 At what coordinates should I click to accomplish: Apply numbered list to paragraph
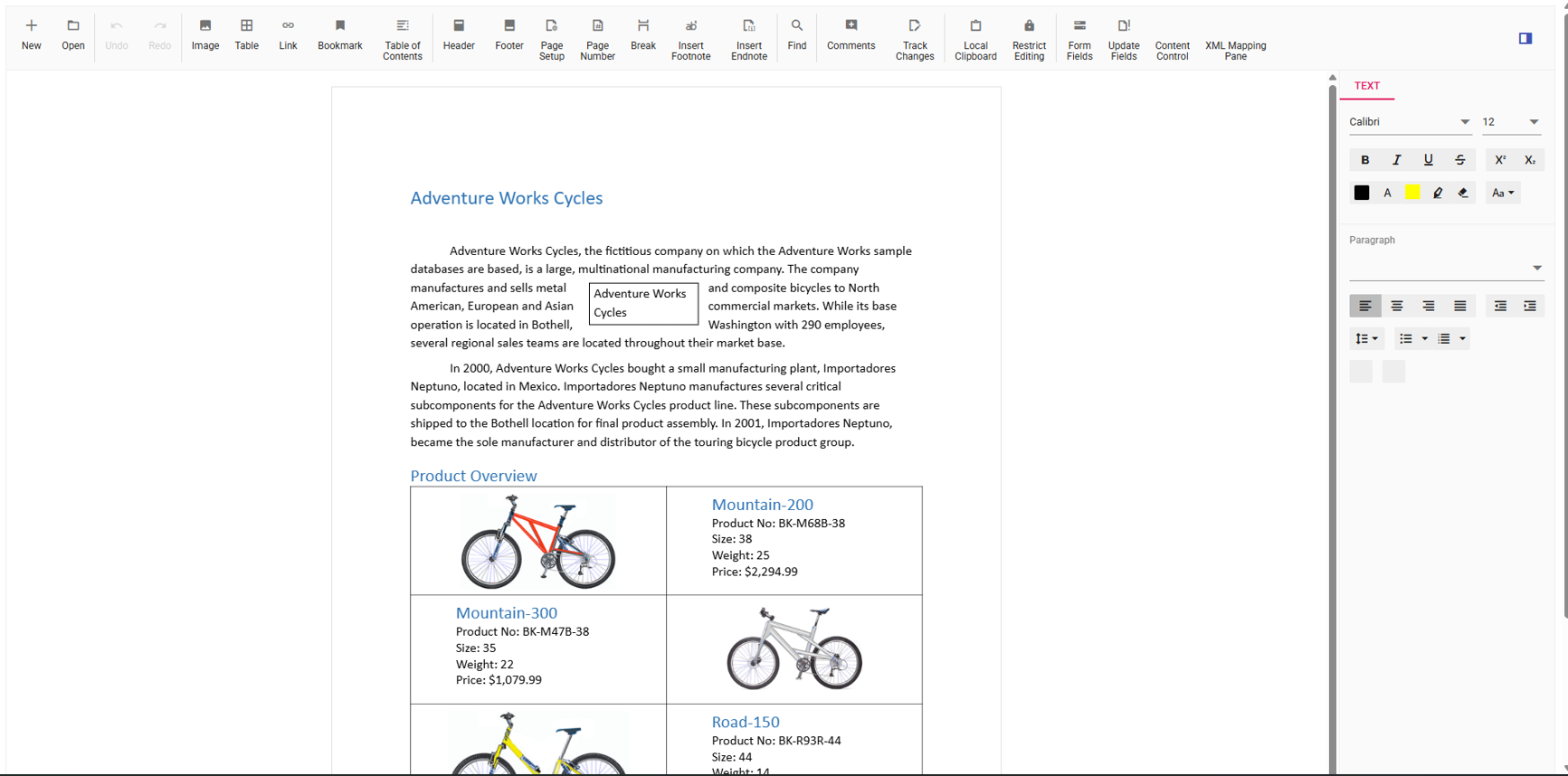(1444, 339)
